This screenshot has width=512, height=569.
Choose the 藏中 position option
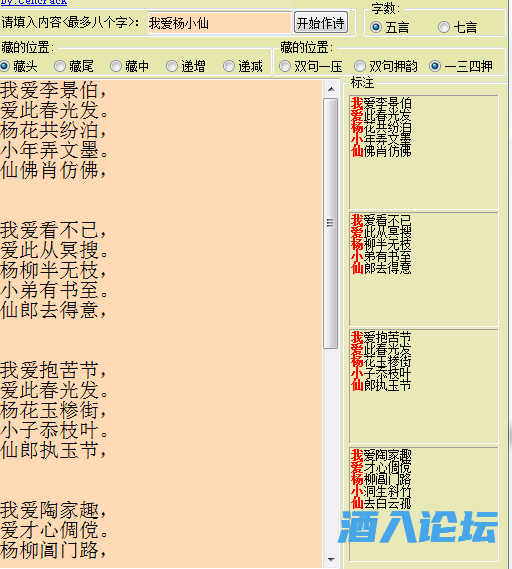(x=130, y=66)
